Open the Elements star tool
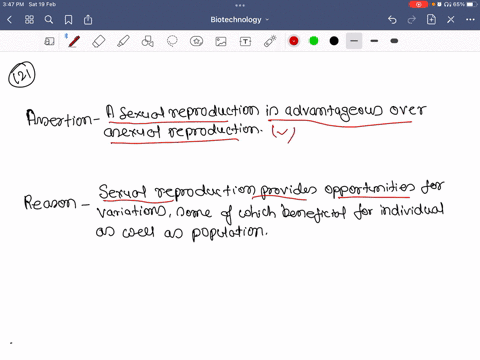480x360 pixels. point(196,41)
